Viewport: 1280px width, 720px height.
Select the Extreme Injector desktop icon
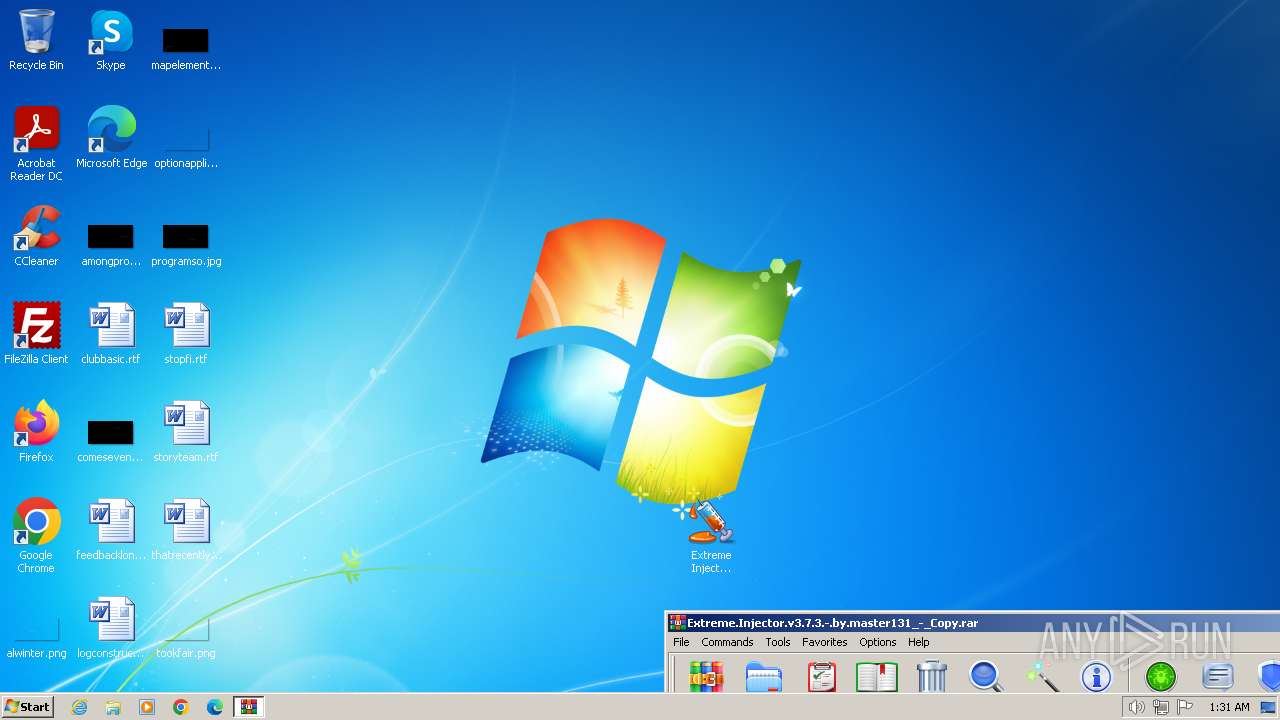711,536
